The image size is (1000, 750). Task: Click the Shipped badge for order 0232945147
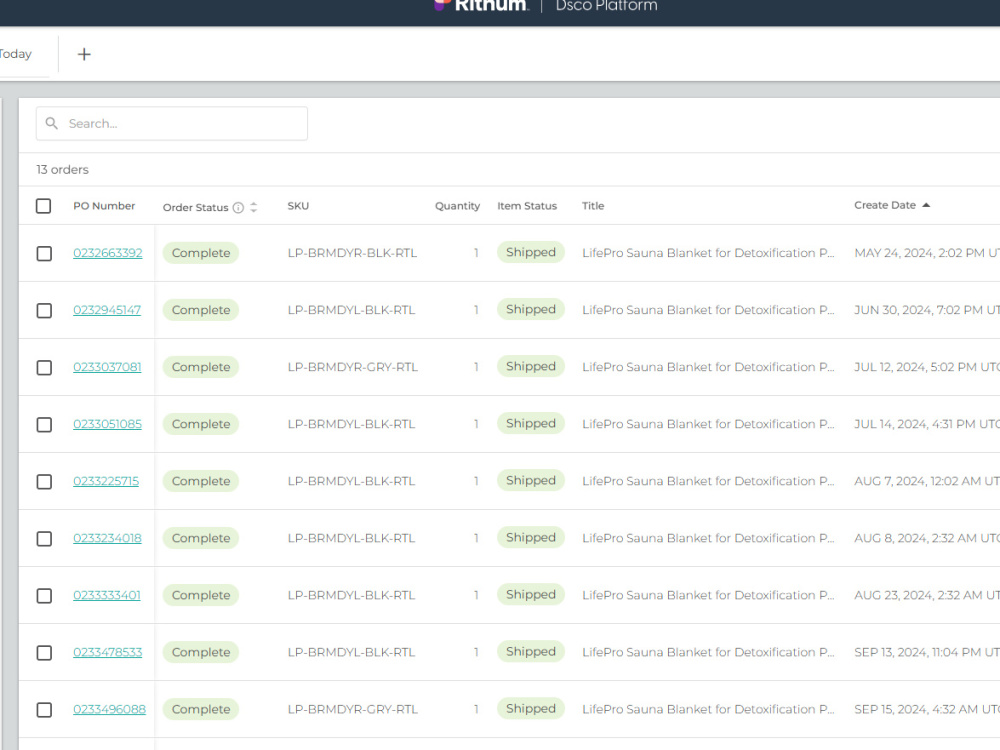(531, 309)
